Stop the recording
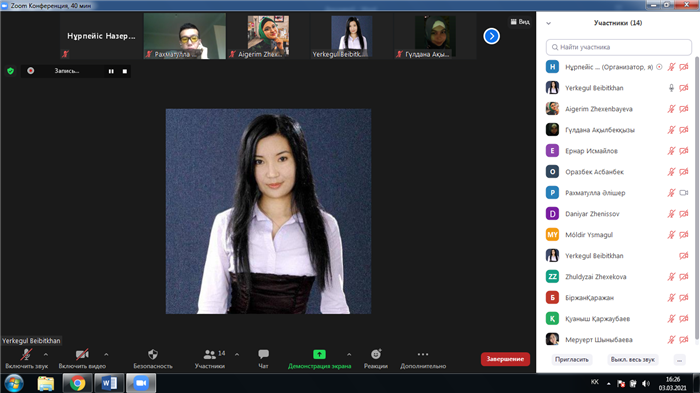This screenshot has width=700, height=393. (125, 71)
